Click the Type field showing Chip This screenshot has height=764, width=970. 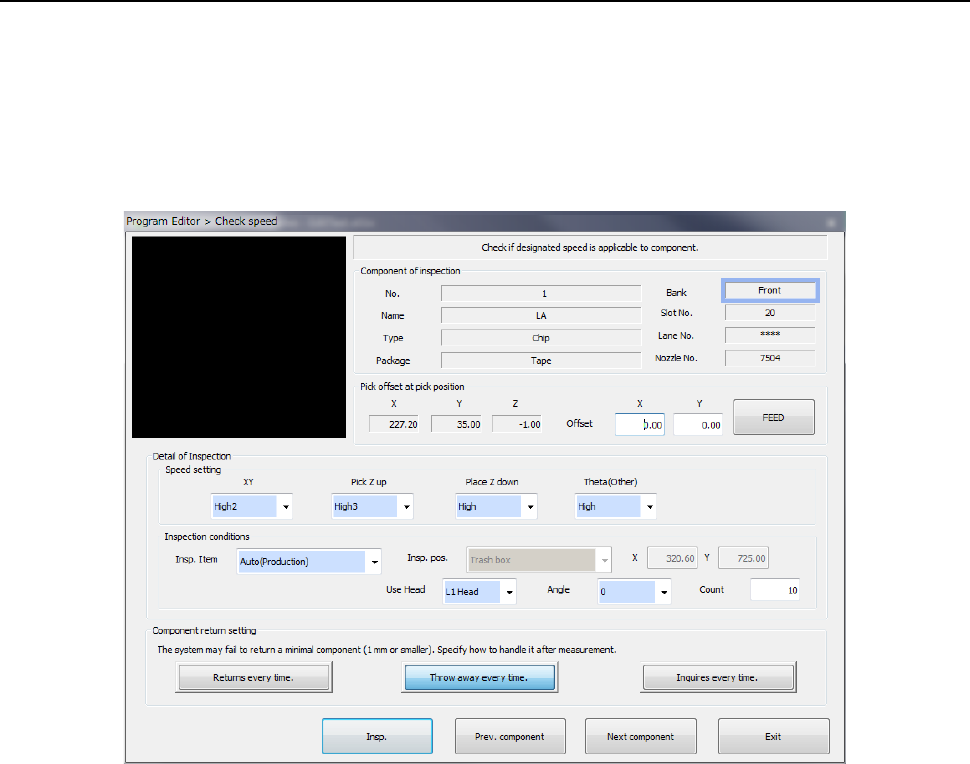(x=541, y=338)
